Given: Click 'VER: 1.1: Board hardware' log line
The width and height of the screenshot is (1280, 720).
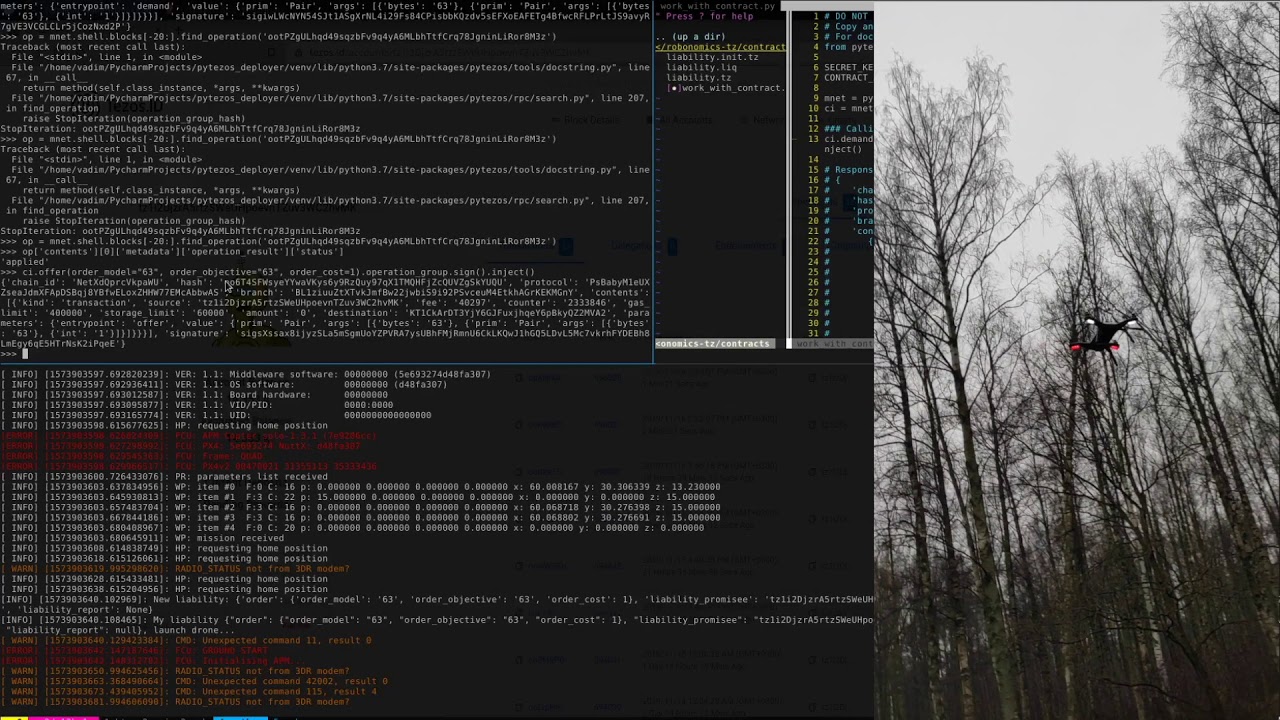Looking at the screenshot, I should tap(194, 394).
